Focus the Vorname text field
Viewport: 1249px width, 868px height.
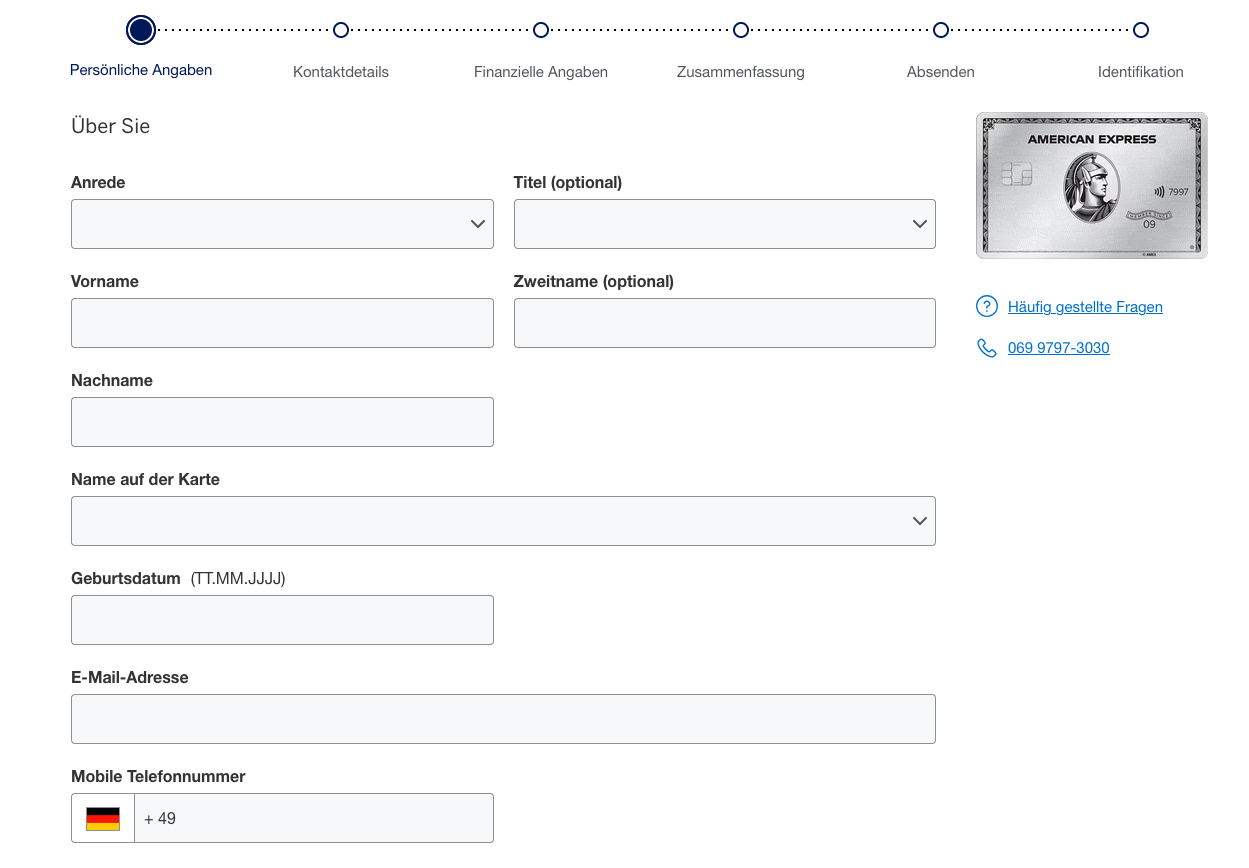(282, 323)
